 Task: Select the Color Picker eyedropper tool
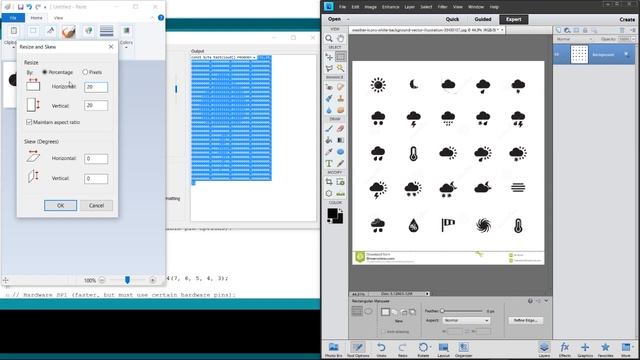(329, 152)
